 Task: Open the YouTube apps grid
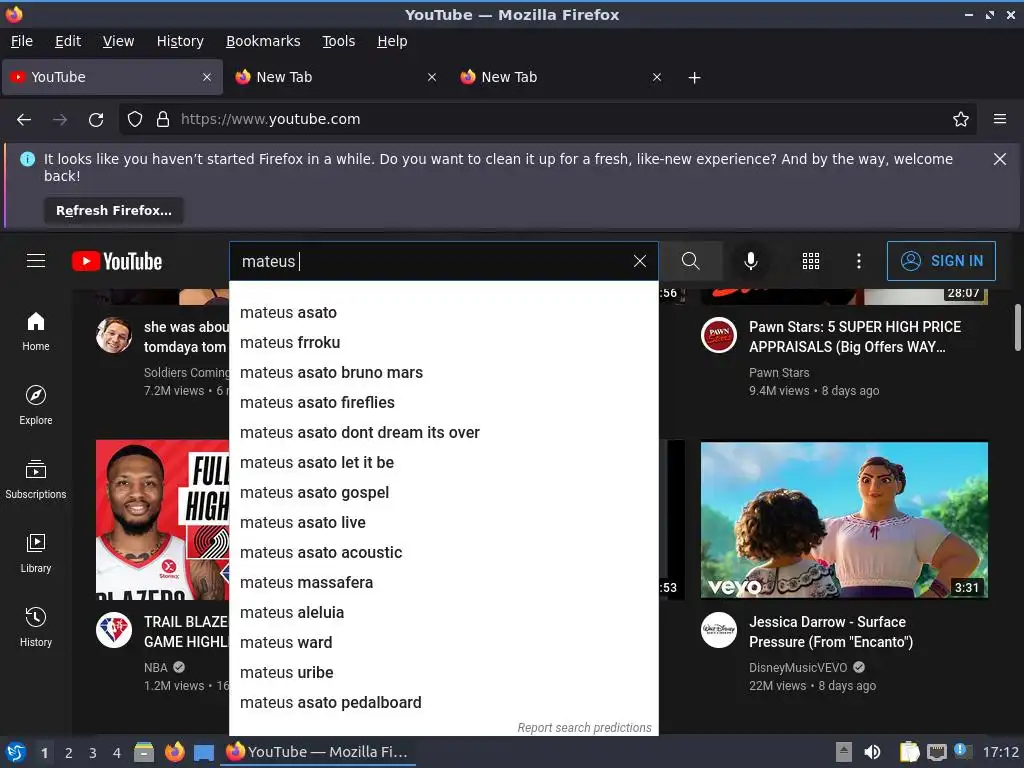(x=810, y=261)
